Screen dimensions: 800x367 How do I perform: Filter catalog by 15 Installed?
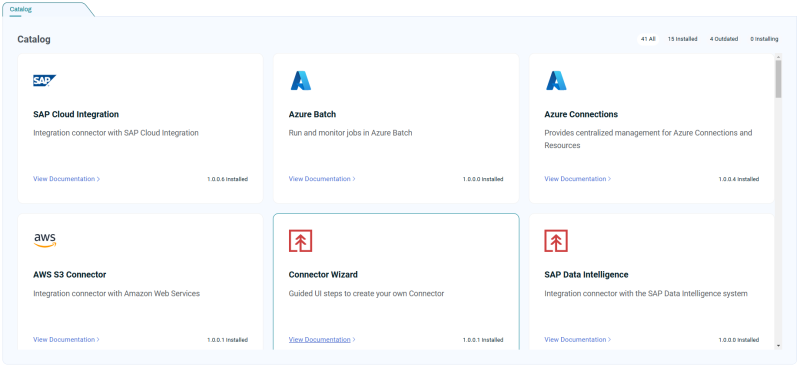tap(682, 39)
